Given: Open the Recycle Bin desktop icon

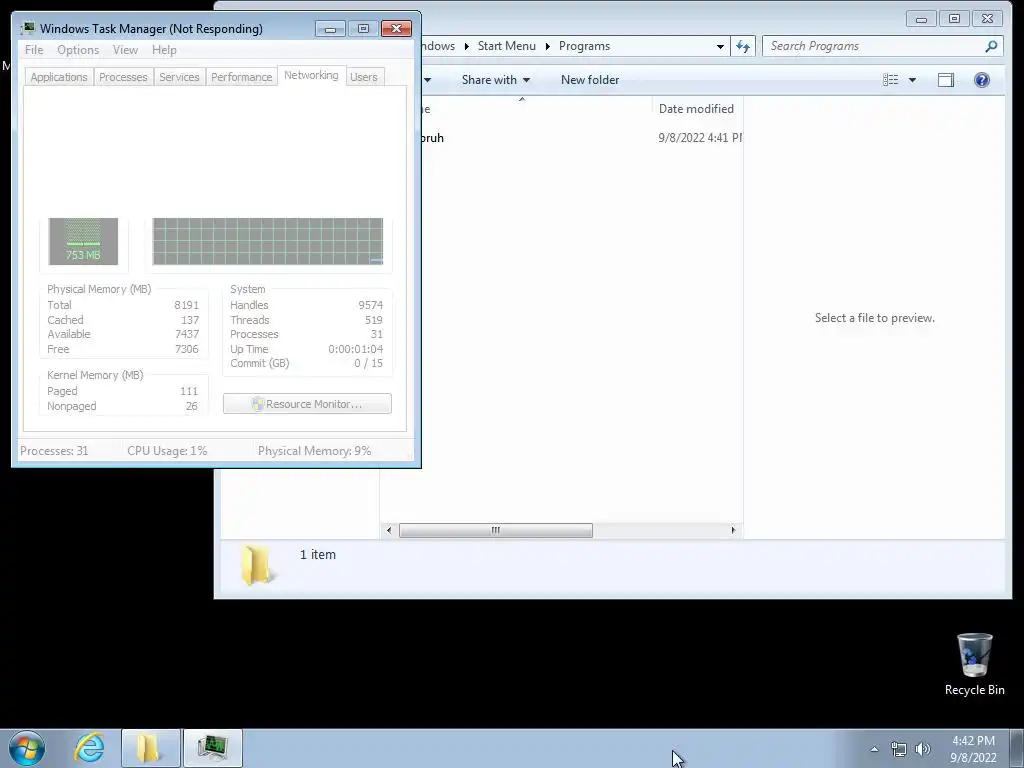Looking at the screenshot, I should 974,664.
